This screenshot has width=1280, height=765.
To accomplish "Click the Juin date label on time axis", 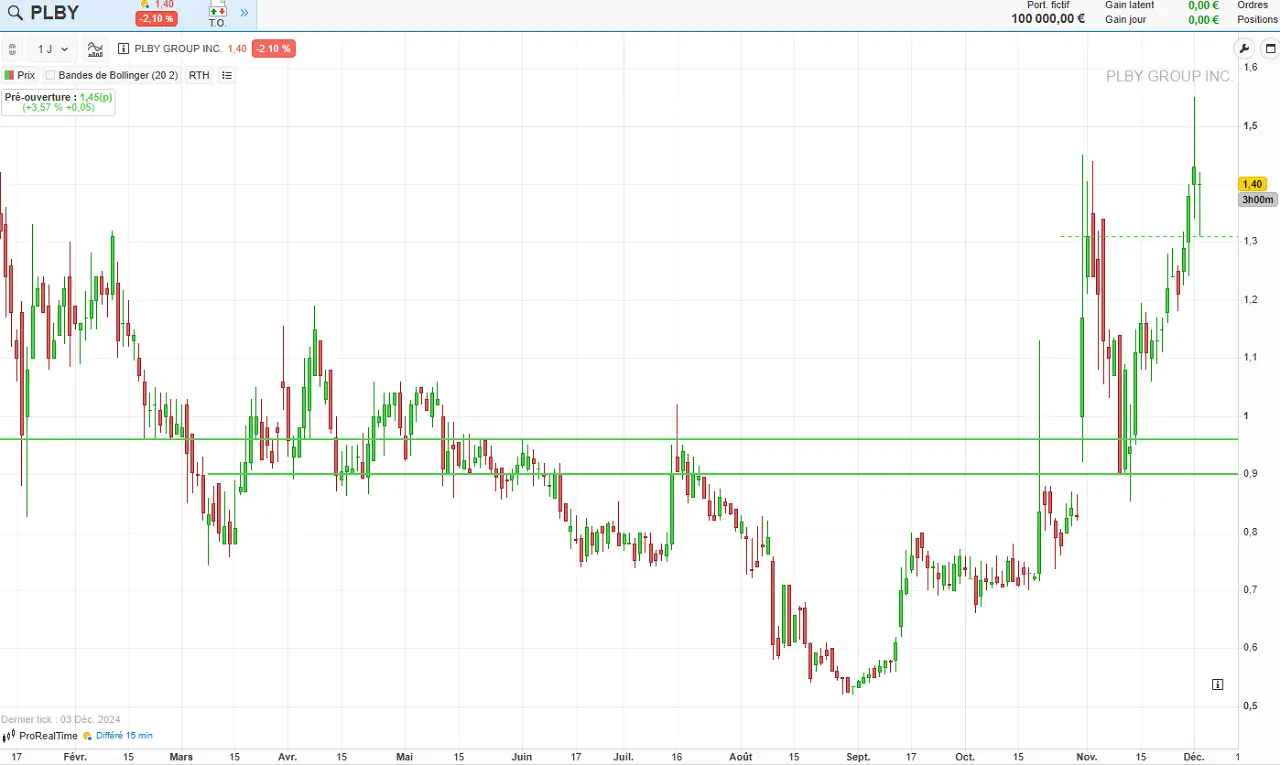I will coord(522,757).
